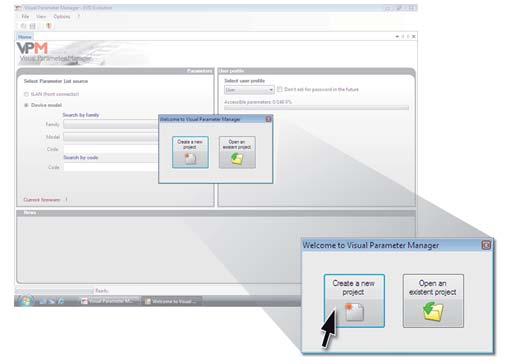Switch to the Home tab
Viewport: 512px width, 364px height.
[25, 37]
